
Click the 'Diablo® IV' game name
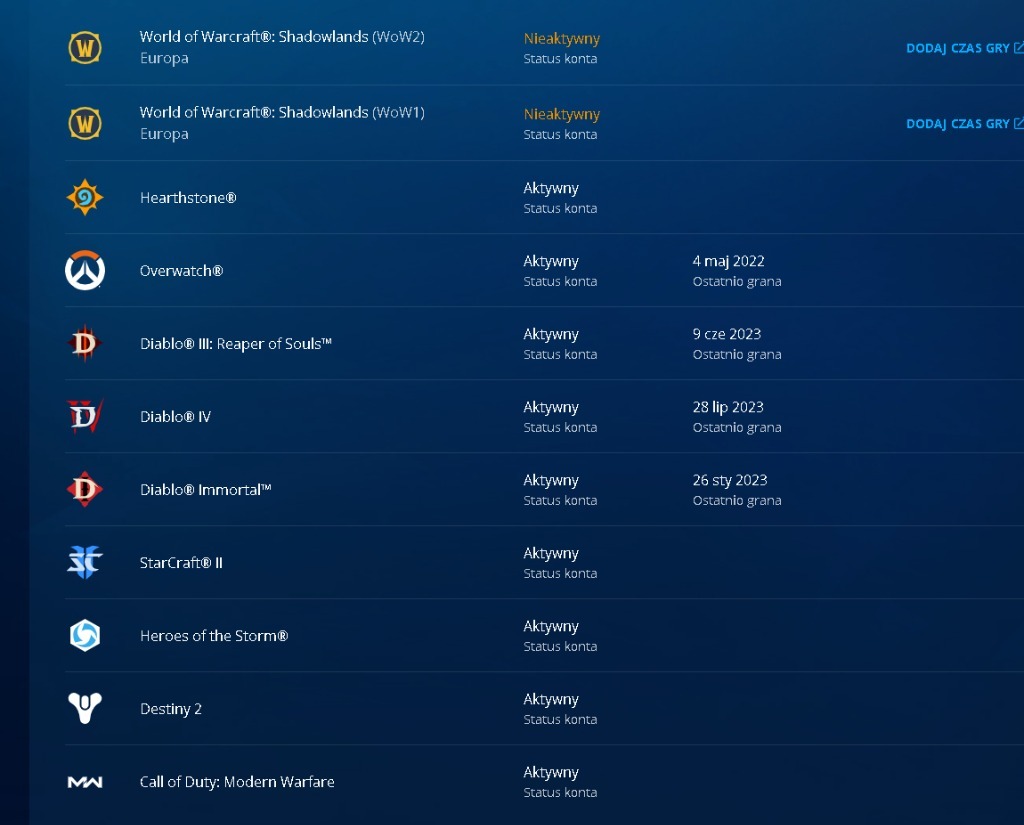175,417
